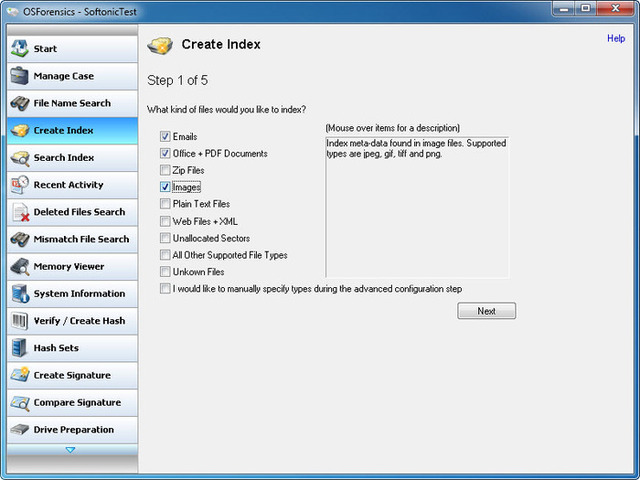Maximize the OSForensics window

pos(586,9)
